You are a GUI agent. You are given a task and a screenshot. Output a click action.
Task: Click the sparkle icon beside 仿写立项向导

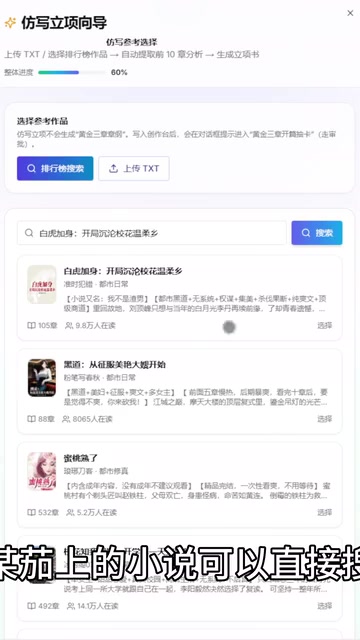[x=10, y=23]
